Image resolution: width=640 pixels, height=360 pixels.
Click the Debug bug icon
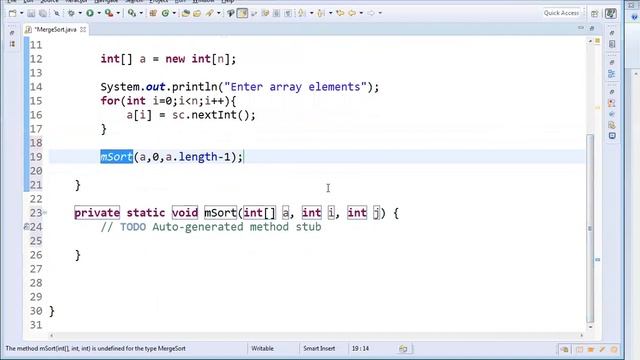click(71, 13)
